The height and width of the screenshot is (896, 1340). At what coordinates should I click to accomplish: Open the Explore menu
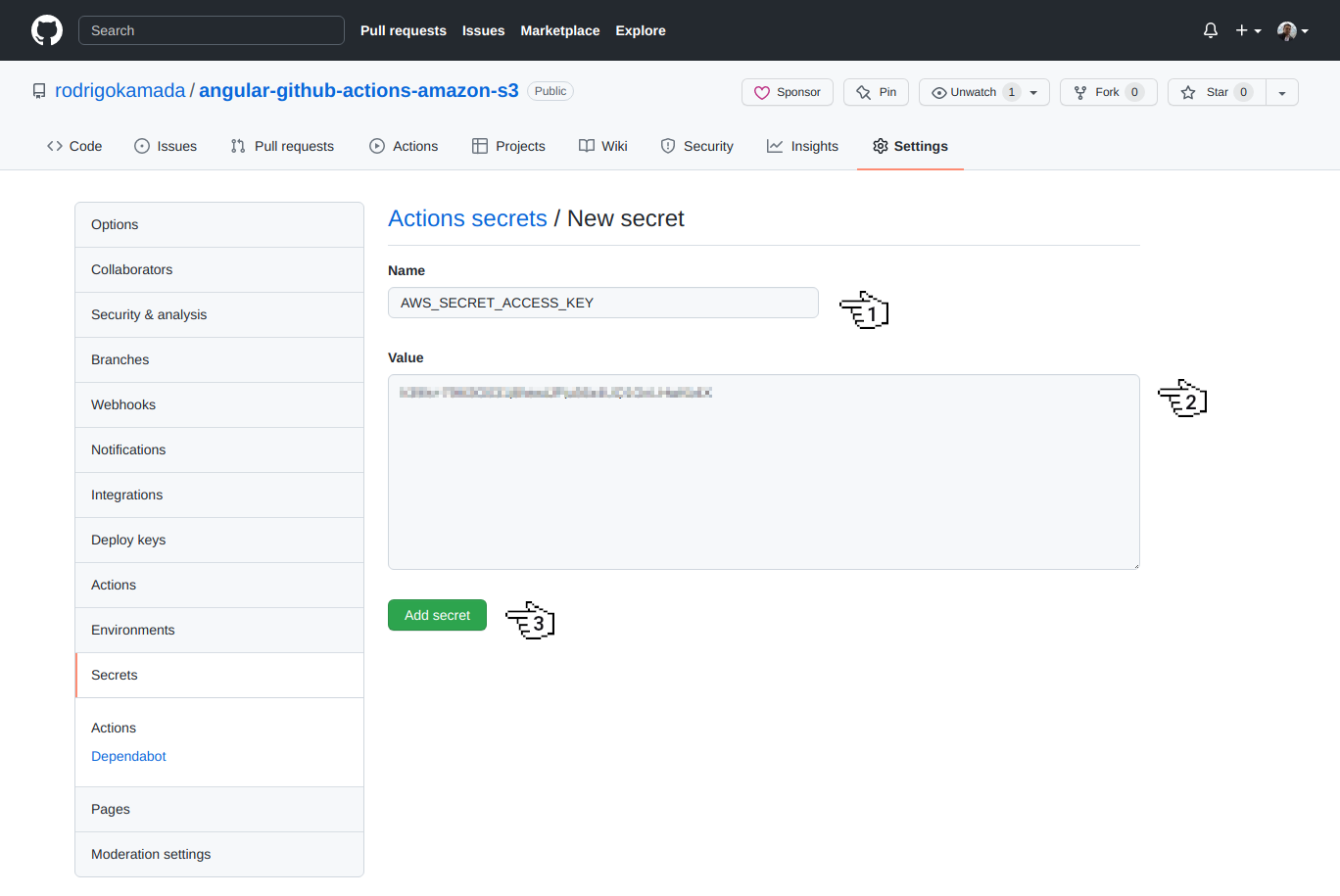640,30
